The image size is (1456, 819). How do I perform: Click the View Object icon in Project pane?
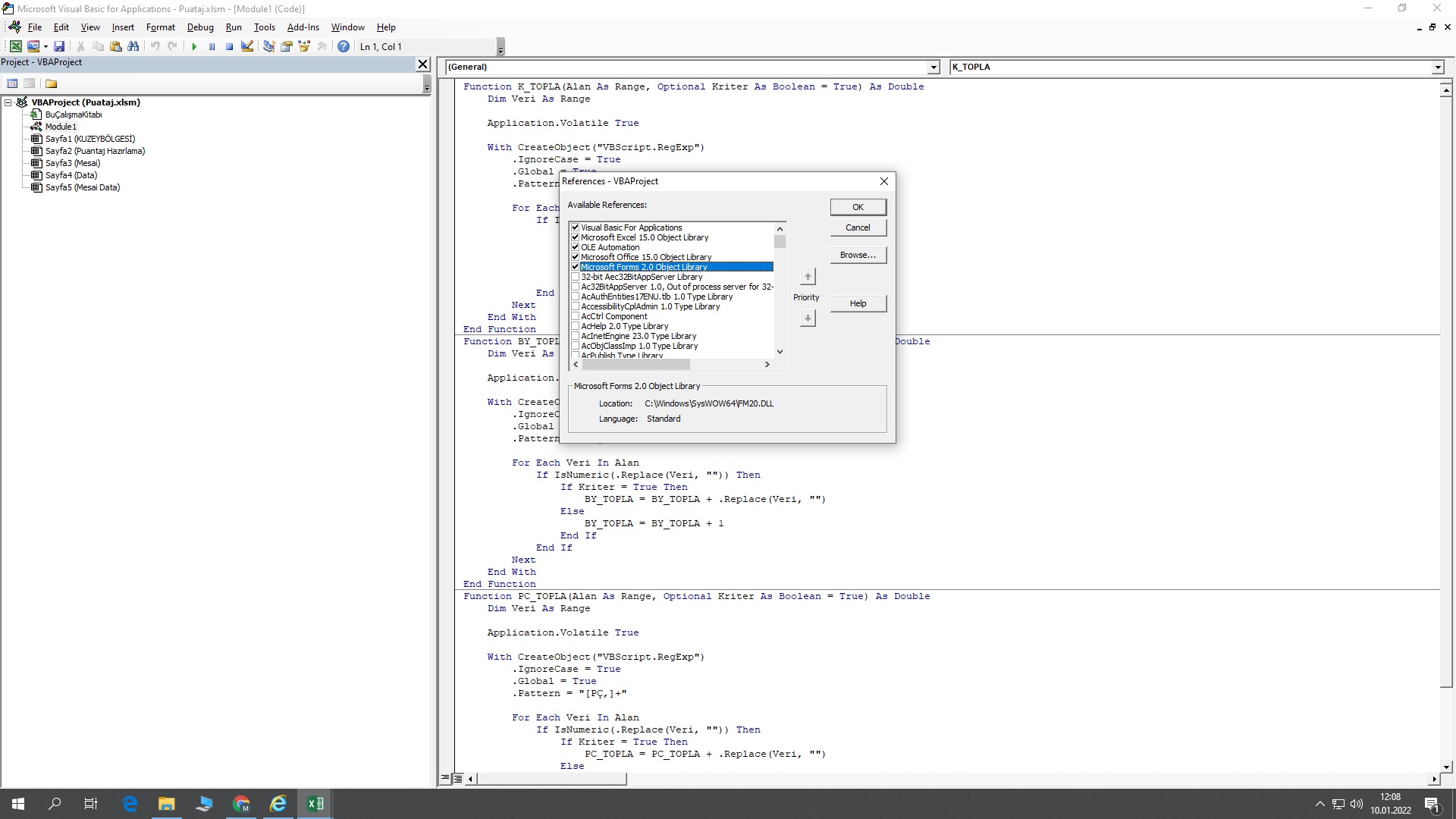(x=29, y=83)
